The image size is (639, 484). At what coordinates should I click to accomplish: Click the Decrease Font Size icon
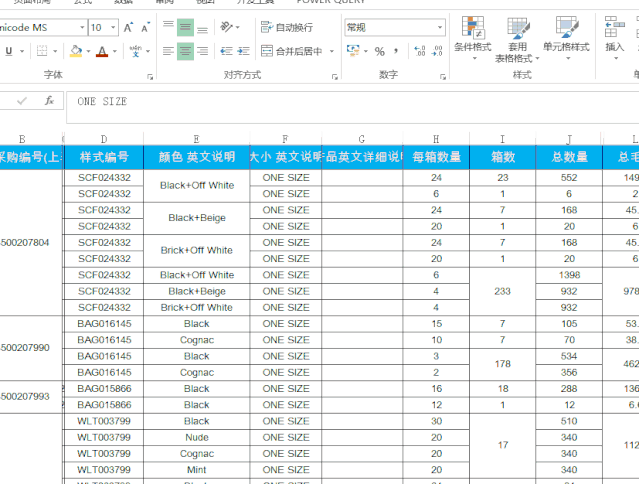point(145,27)
